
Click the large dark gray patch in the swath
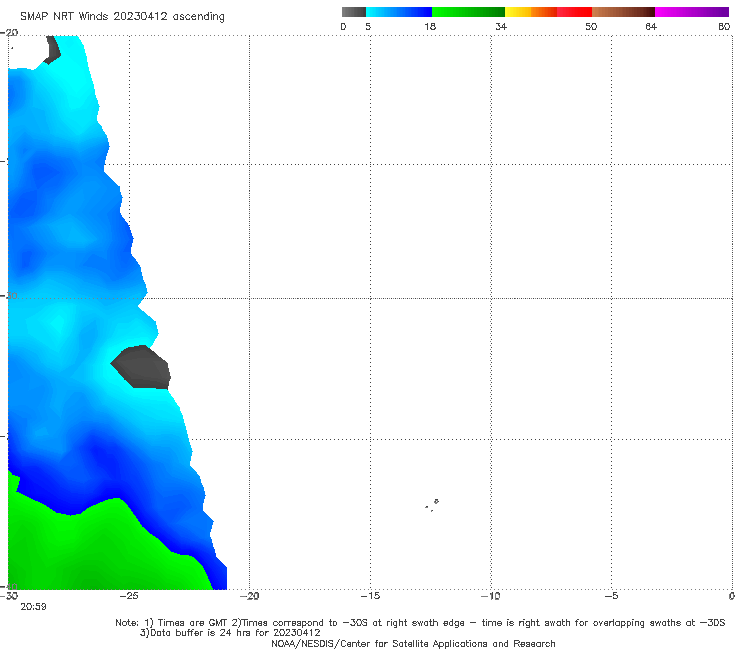tap(141, 367)
